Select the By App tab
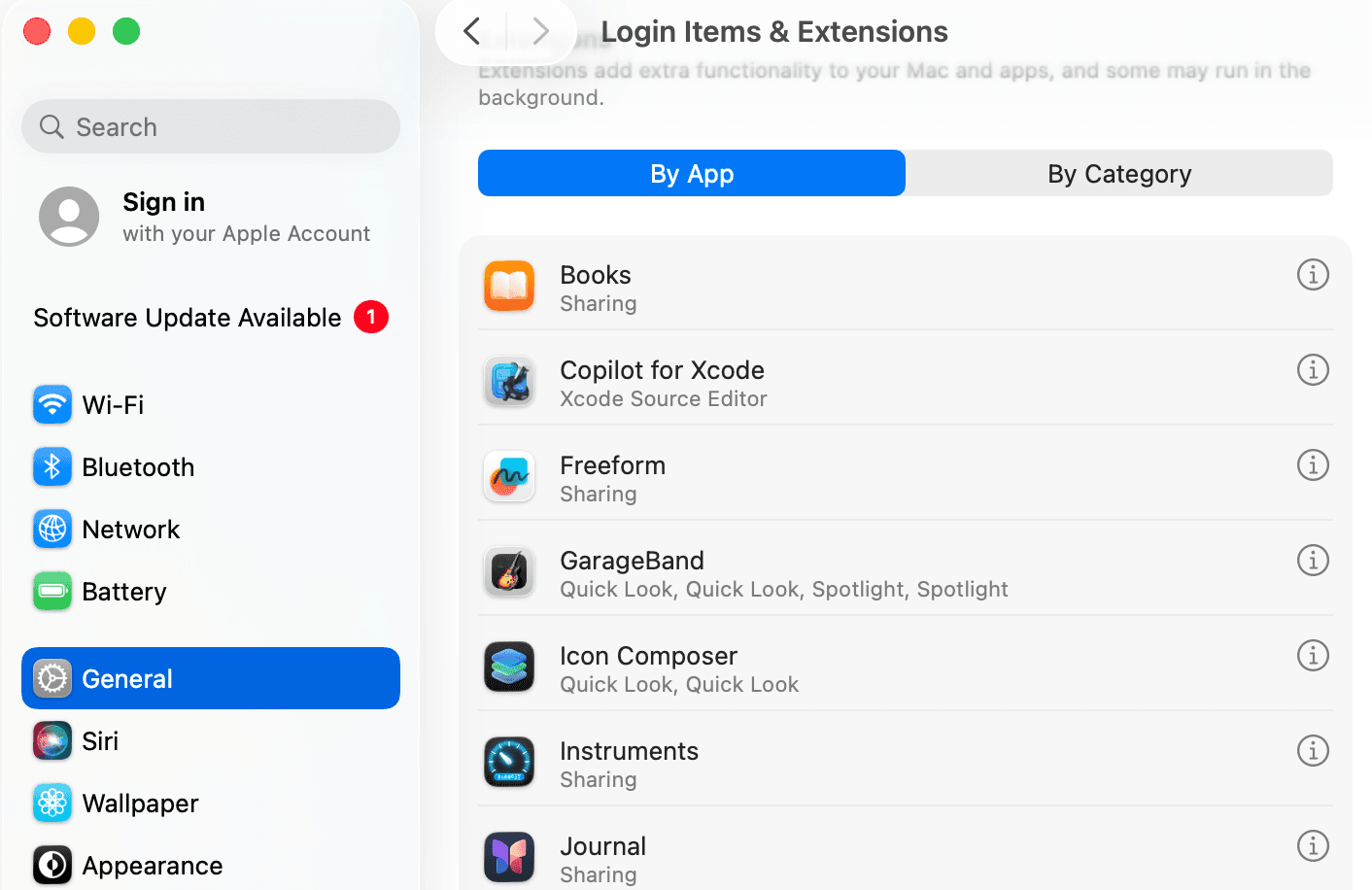This screenshot has width=1372, height=890. coord(691,174)
